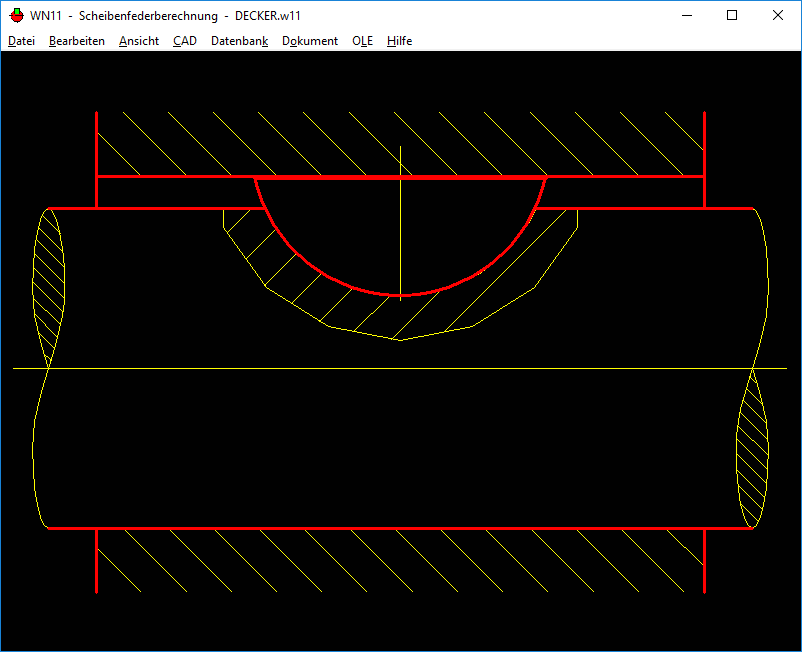The width and height of the screenshot is (802, 652).
Task: Minimize the WN11 window
Action: click(x=687, y=16)
